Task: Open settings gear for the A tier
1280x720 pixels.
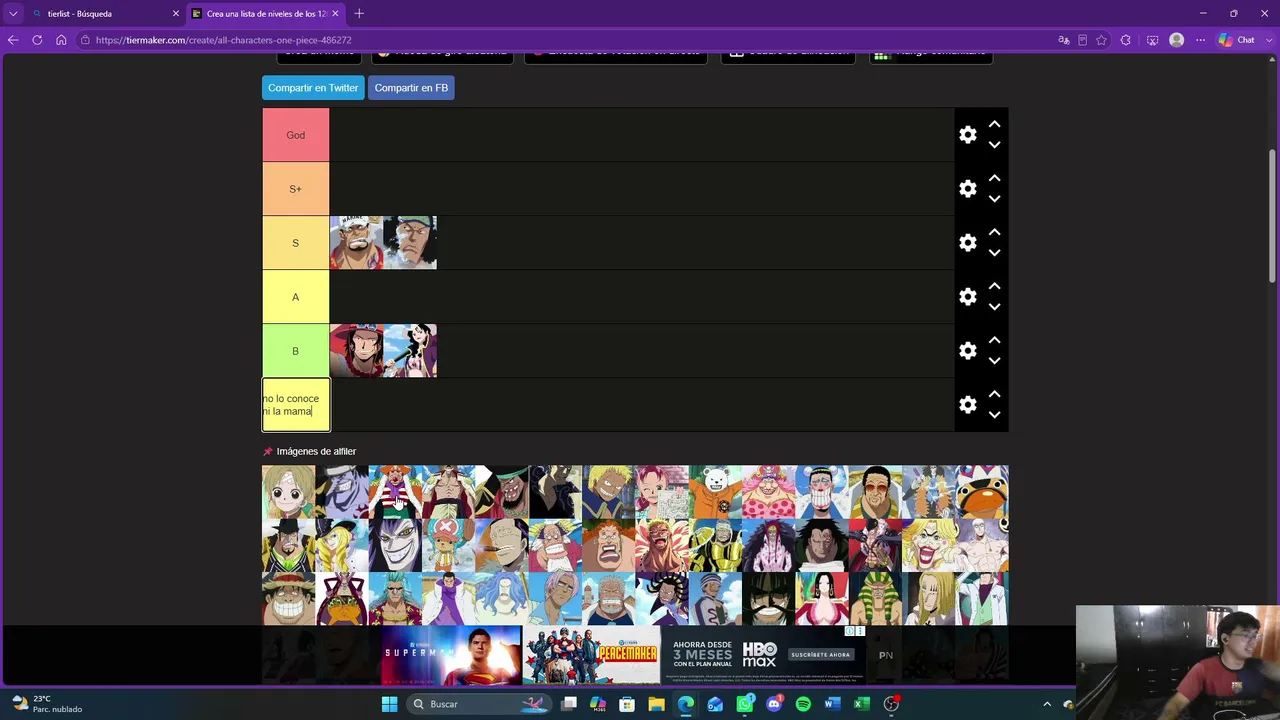Action: tap(967, 297)
